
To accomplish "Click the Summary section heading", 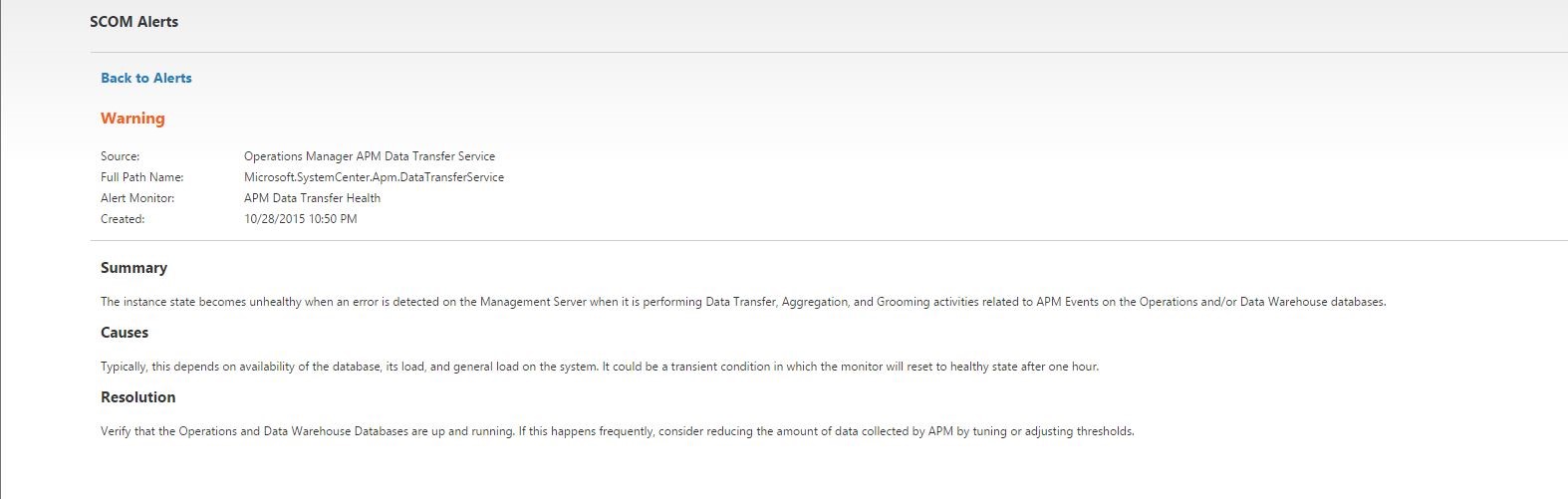I will [133, 268].
